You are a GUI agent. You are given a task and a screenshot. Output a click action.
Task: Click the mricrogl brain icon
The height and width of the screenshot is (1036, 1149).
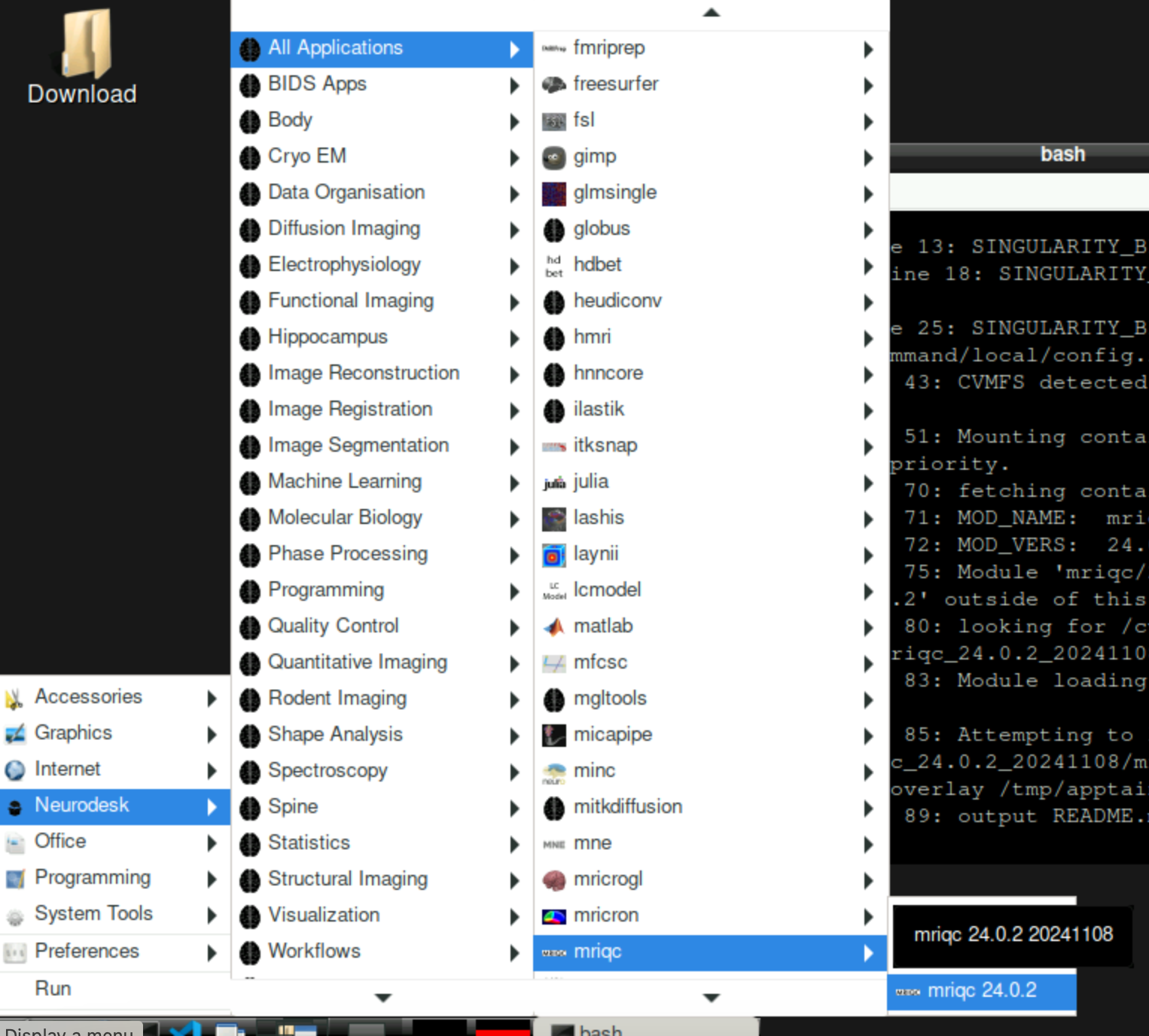pyautogui.click(x=553, y=880)
